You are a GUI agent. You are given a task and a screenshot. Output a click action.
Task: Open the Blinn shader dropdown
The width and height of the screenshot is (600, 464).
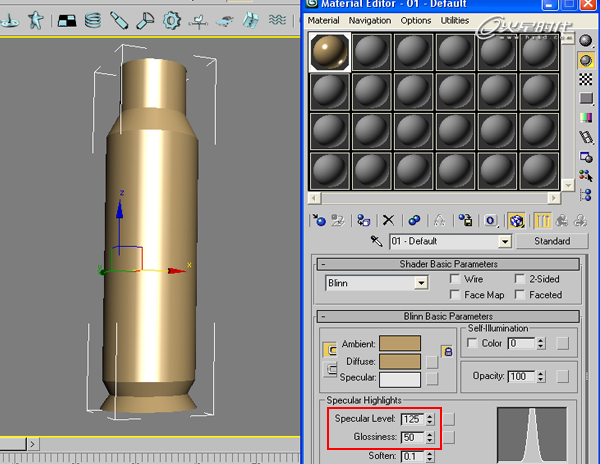pos(421,283)
